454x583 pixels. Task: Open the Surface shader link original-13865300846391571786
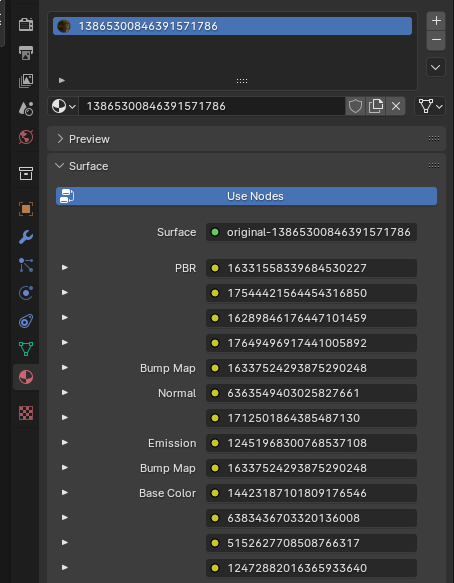pos(311,232)
